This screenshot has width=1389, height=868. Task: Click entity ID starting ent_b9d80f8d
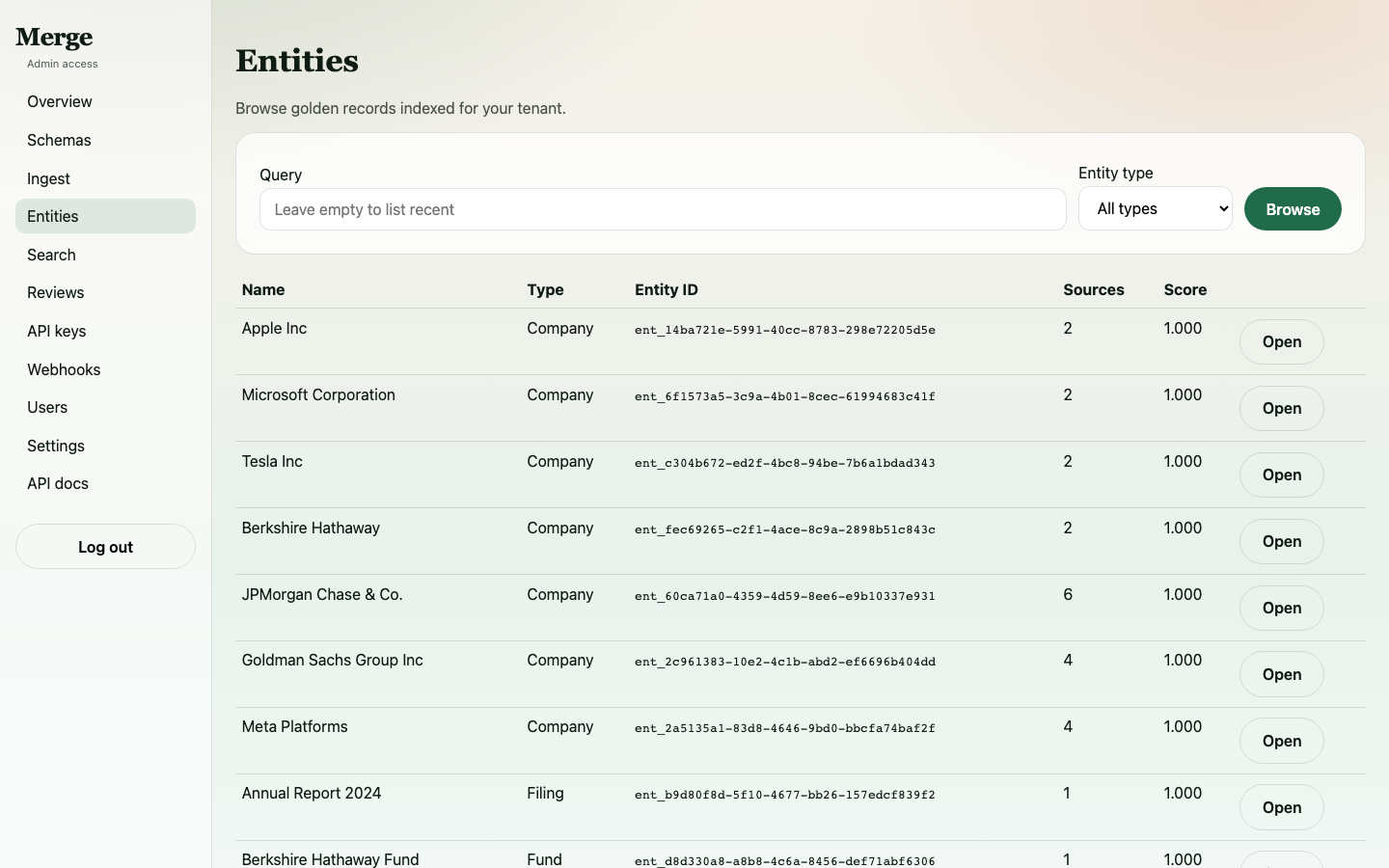(785, 795)
